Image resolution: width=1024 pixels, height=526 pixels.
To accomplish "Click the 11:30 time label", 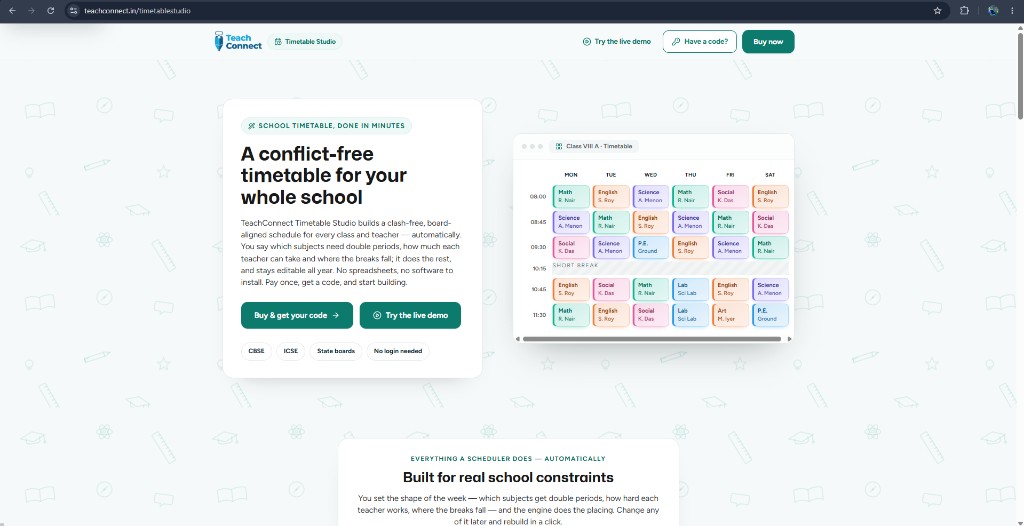I will pos(539,315).
